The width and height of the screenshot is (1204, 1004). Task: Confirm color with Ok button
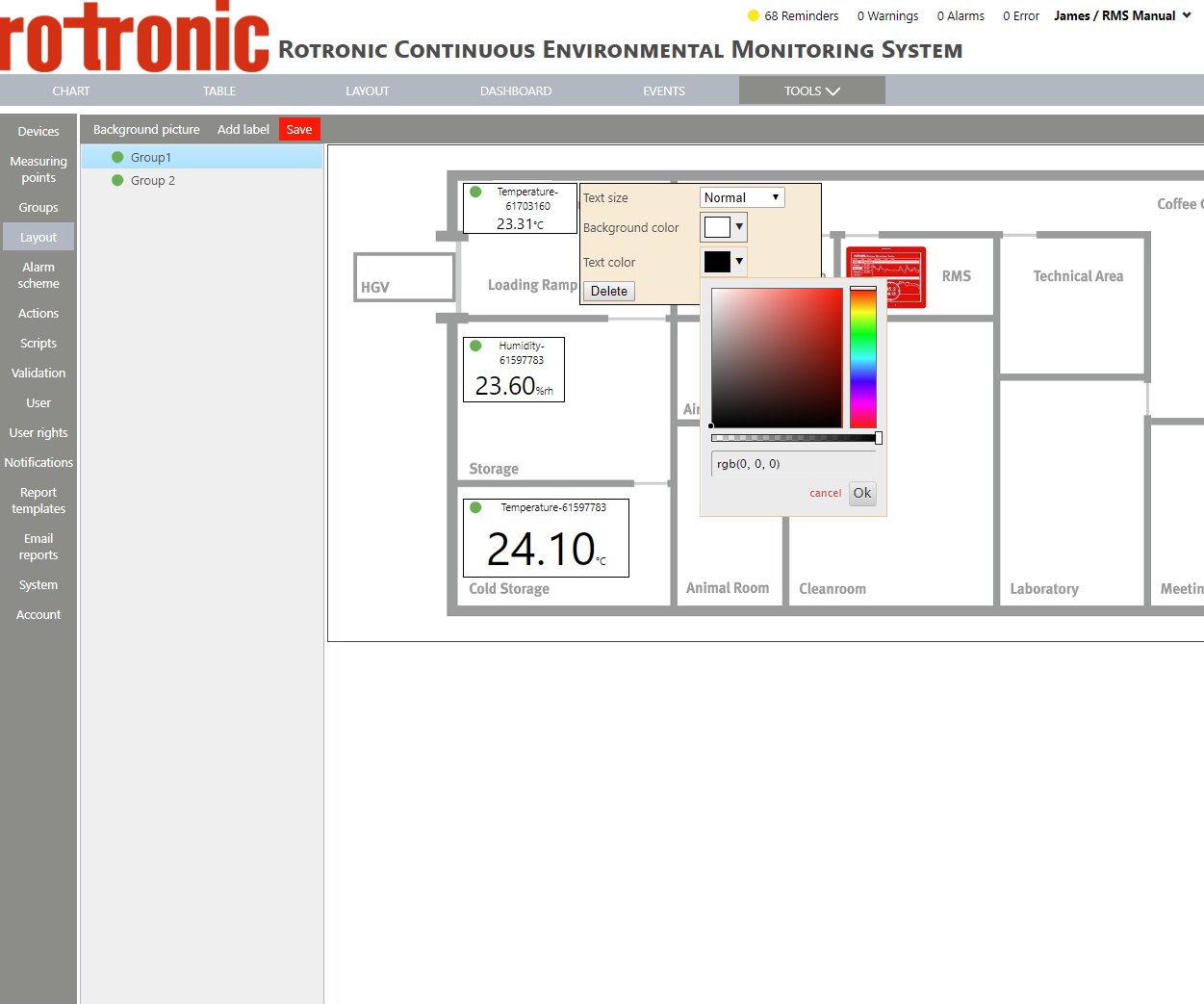(x=862, y=493)
